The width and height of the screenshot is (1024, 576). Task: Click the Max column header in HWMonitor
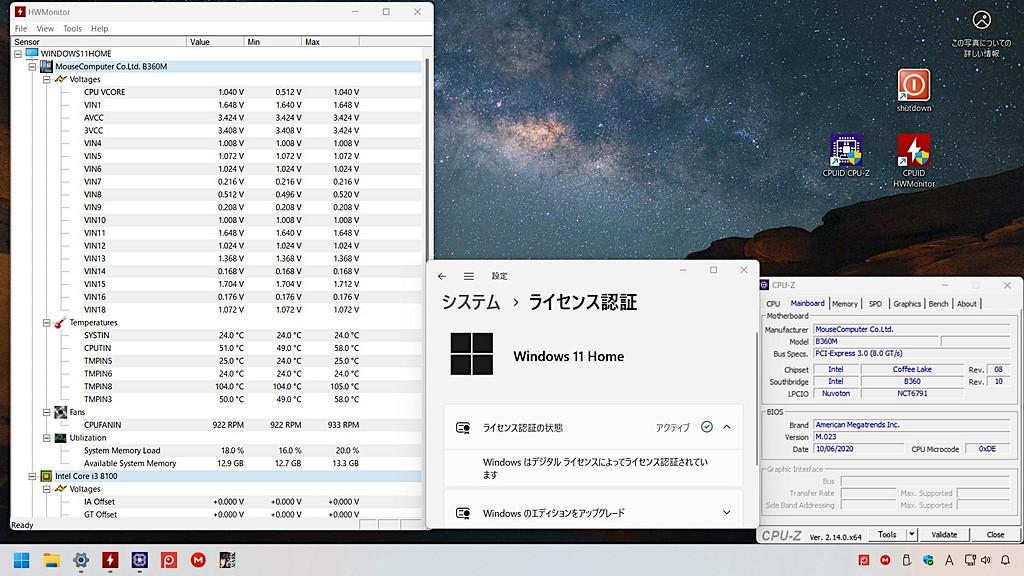330,42
